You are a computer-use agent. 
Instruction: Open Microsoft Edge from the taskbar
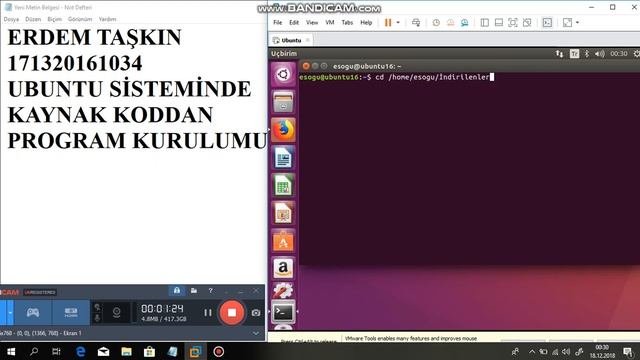point(80,351)
